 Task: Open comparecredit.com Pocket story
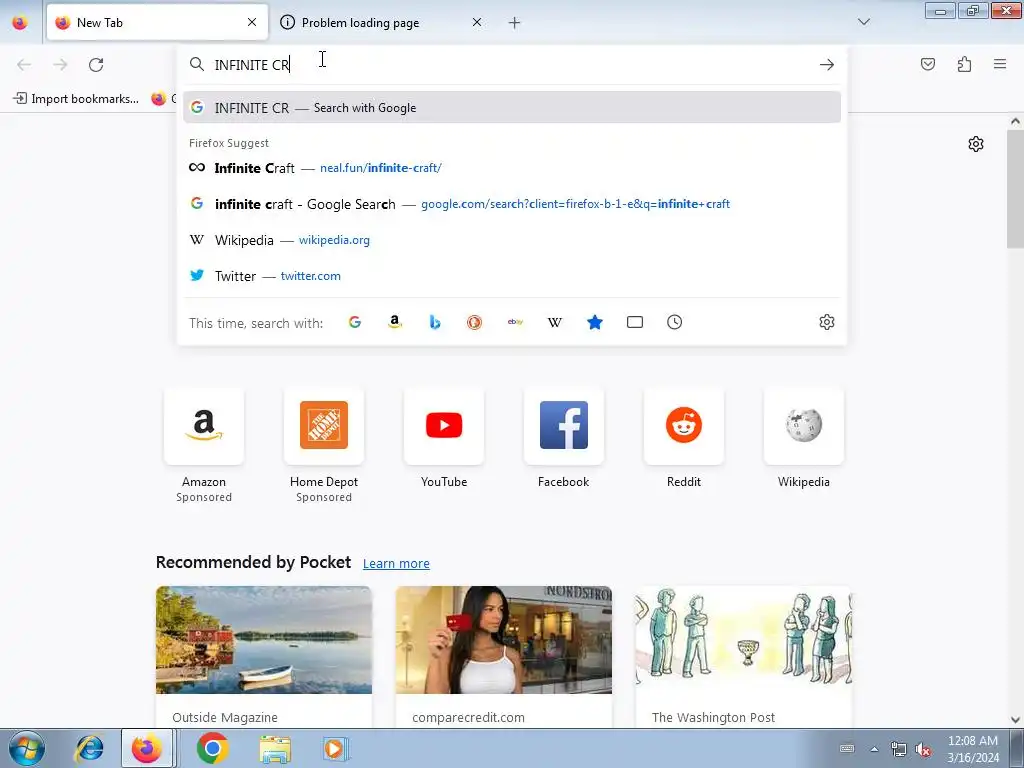pyautogui.click(x=504, y=657)
